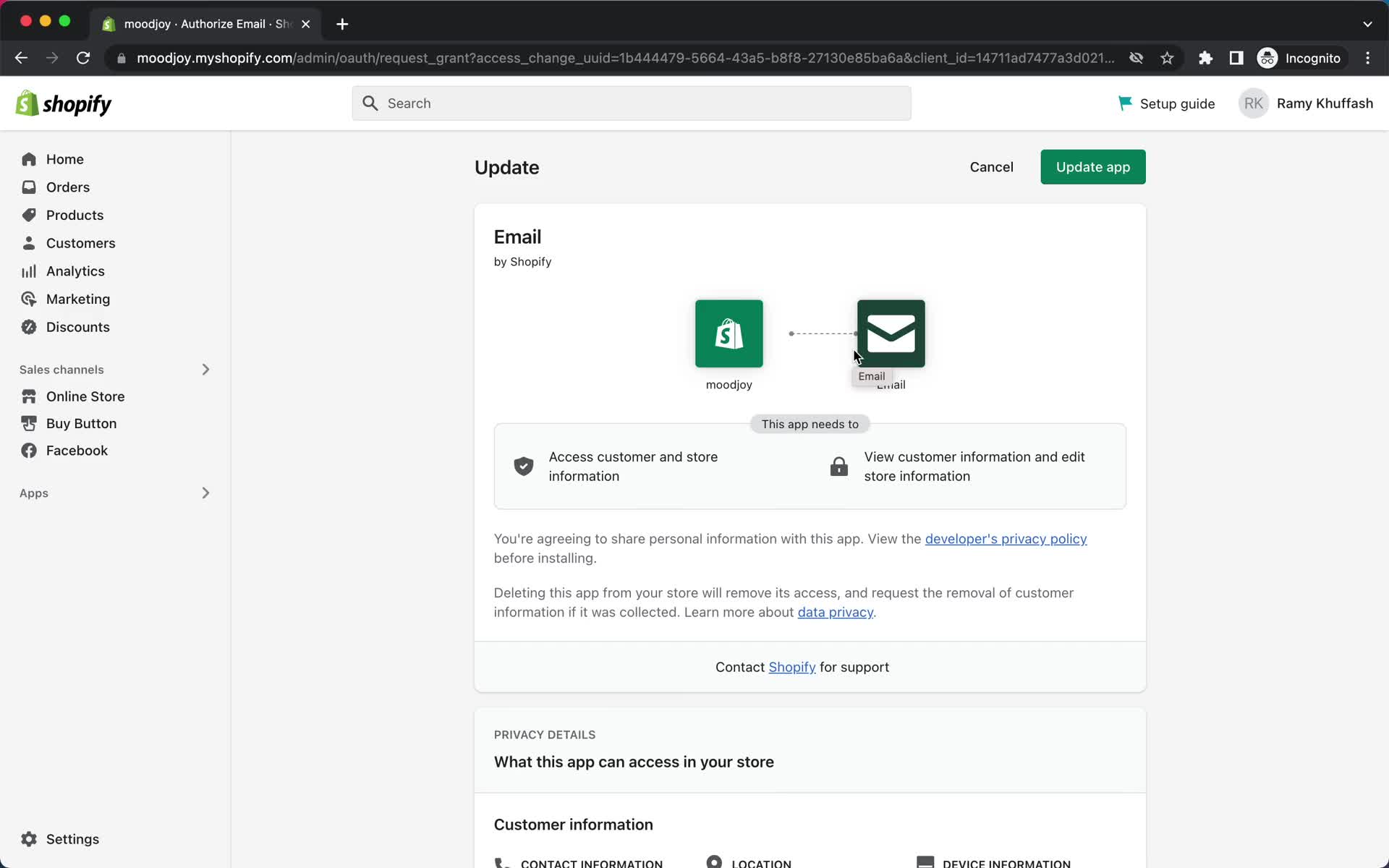Open the browser extensions puzzle icon

(x=1205, y=58)
